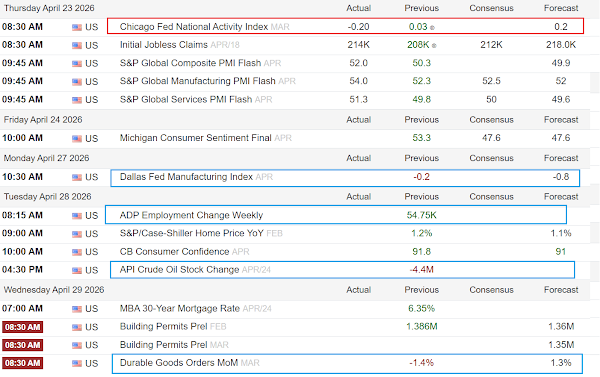Click US flag on Michigan Consumer Sentiment row
600x377 pixels.
77,139
